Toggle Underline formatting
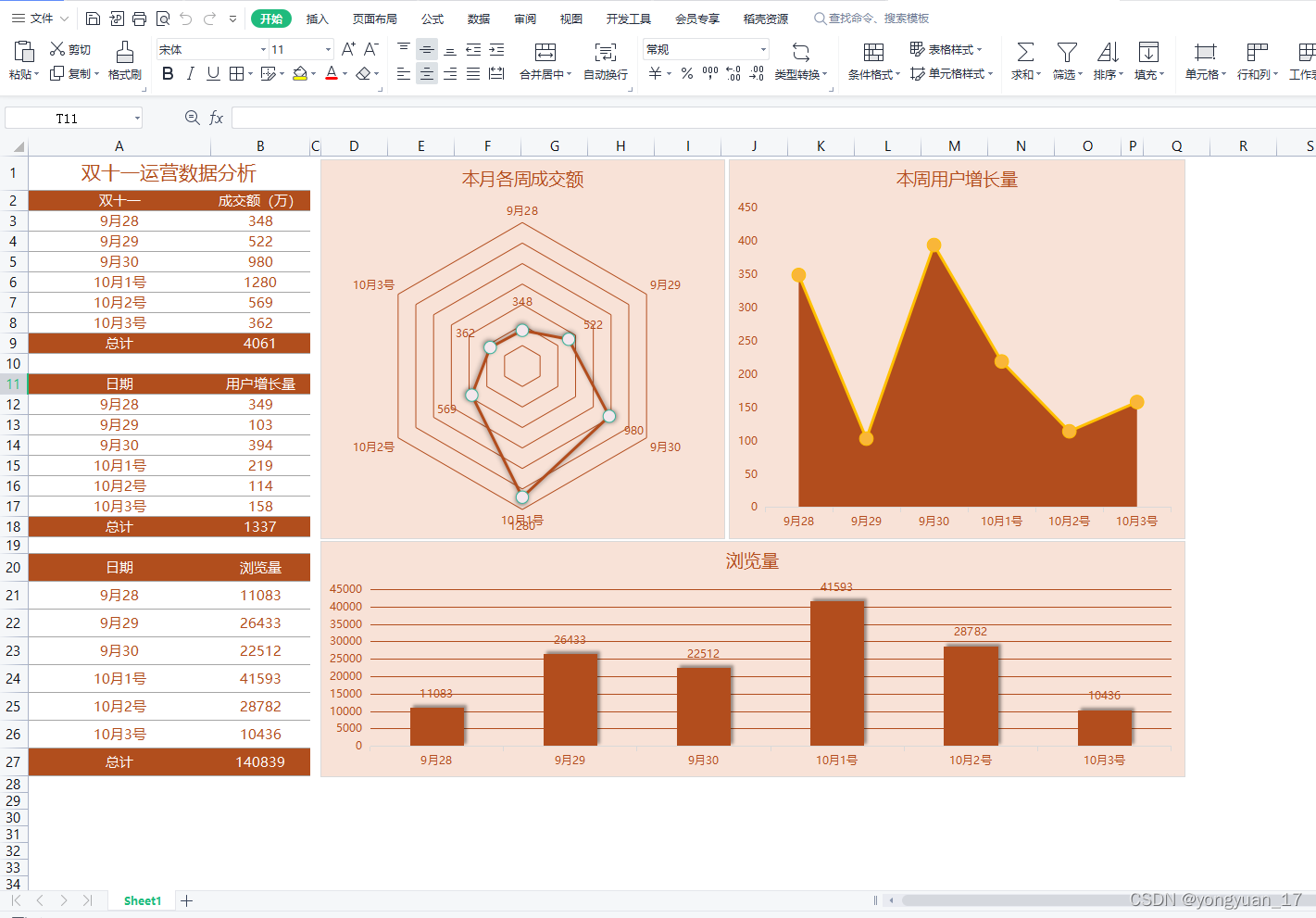 click(213, 73)
